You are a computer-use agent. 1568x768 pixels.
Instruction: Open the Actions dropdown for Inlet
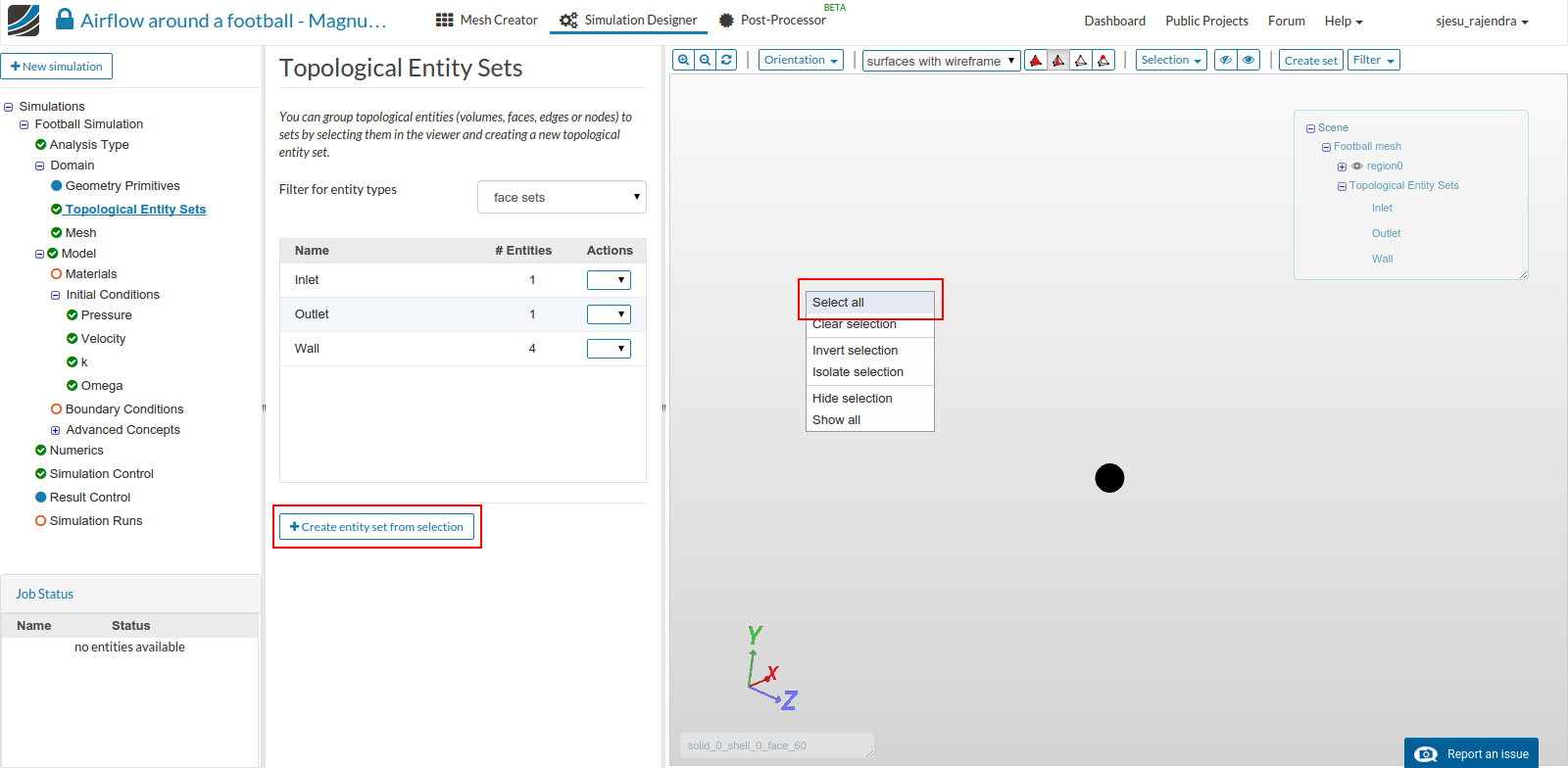[x=609, y=280]
